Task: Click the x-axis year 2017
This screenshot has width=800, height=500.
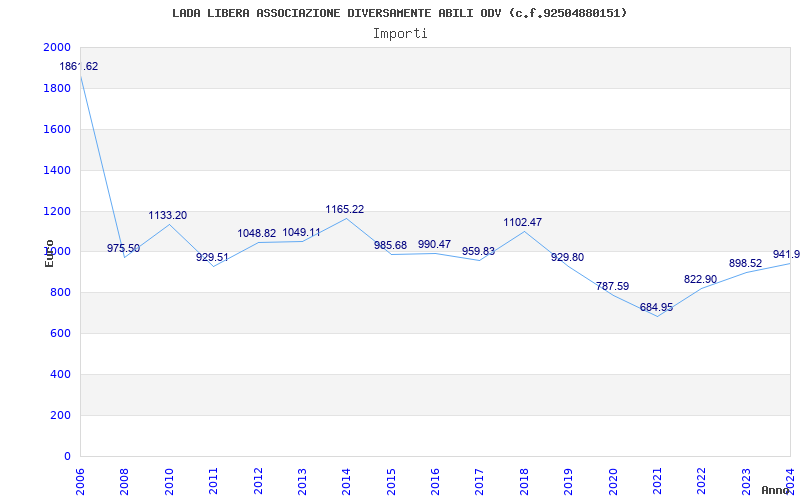Action: [x=480, y=482]
